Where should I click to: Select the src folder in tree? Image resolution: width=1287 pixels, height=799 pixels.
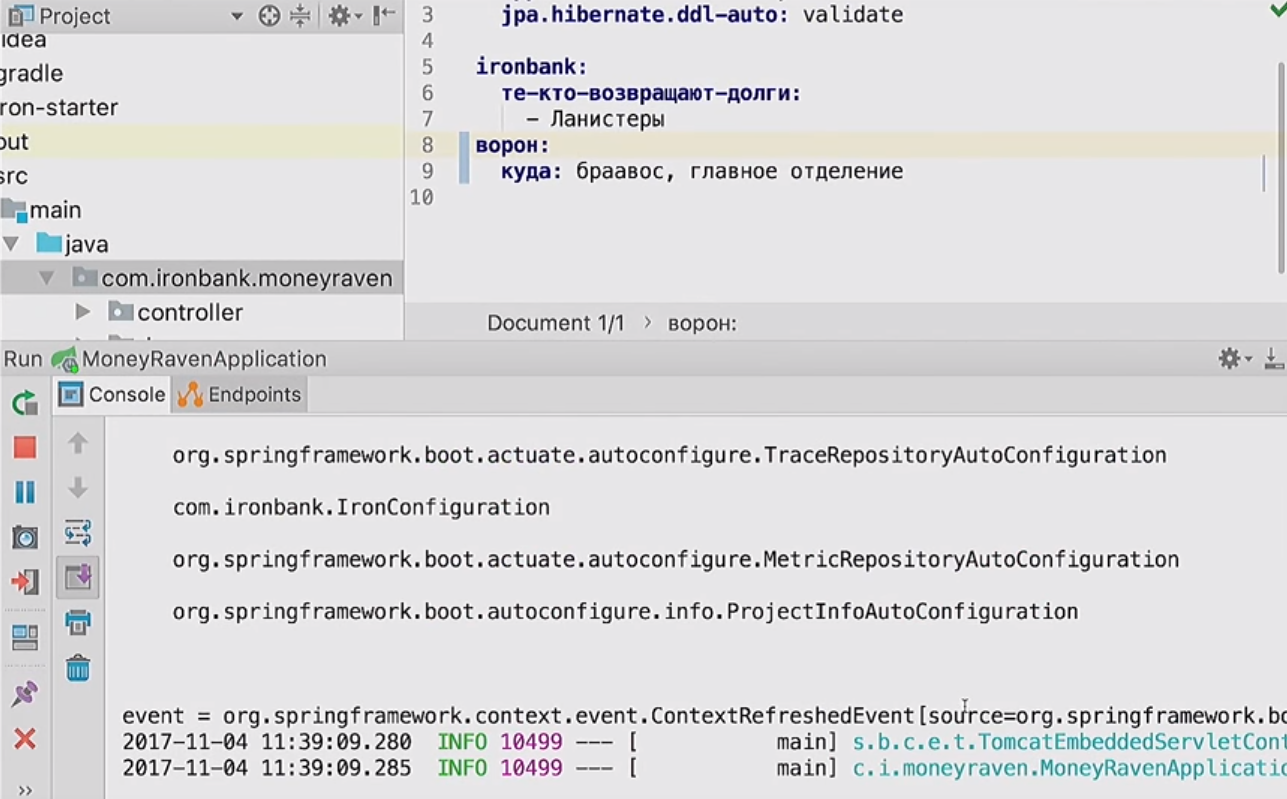pos(14,176)
